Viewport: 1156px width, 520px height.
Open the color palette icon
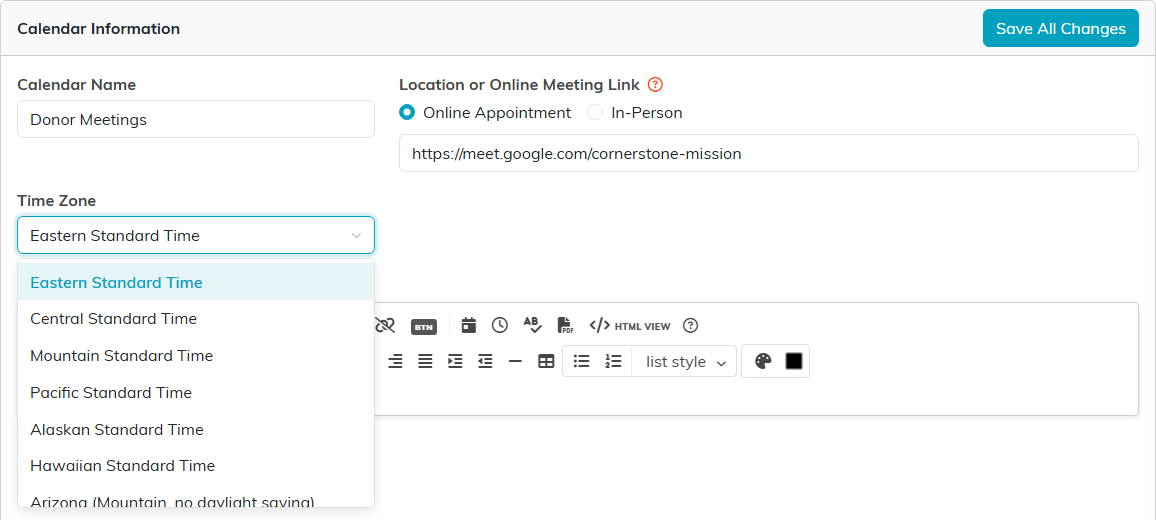coord(763,361)
